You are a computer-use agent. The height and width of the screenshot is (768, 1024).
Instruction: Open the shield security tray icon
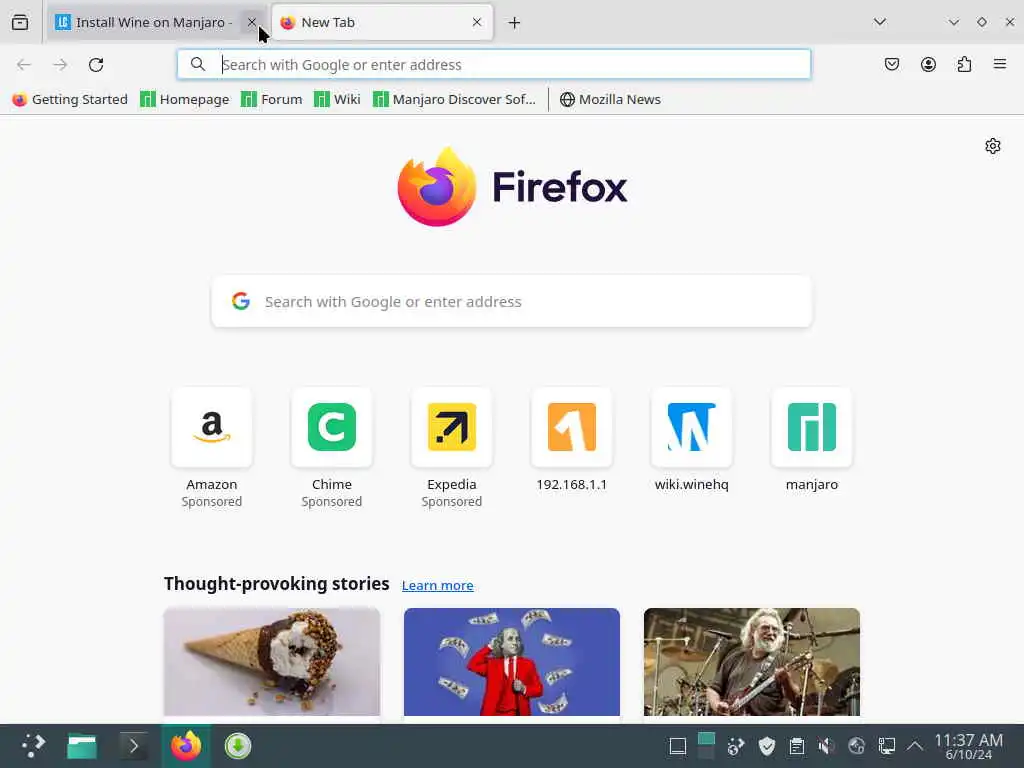click(x=767, y=746)
